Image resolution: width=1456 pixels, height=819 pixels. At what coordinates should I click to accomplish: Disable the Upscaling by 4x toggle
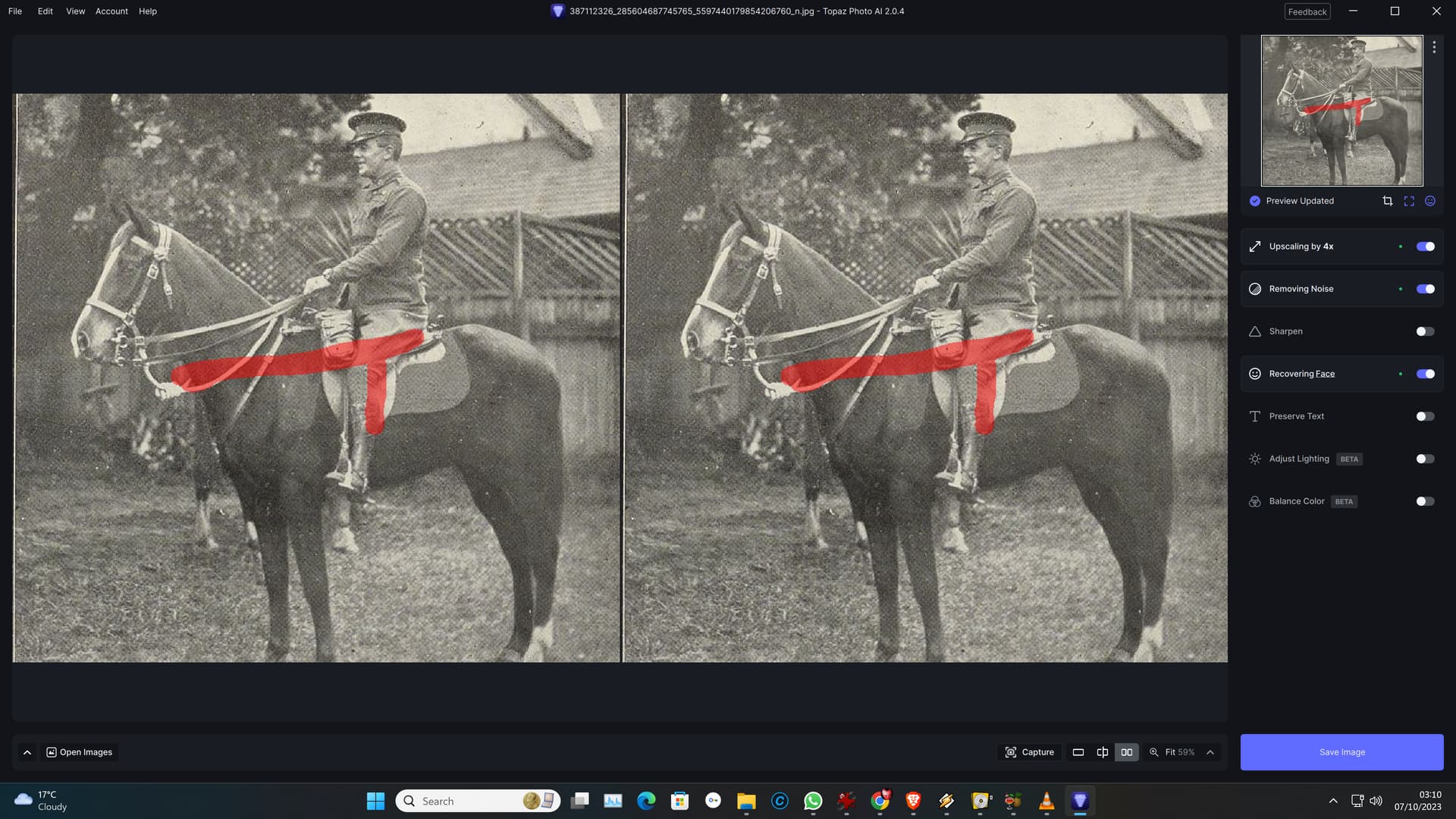[1425, 246]
